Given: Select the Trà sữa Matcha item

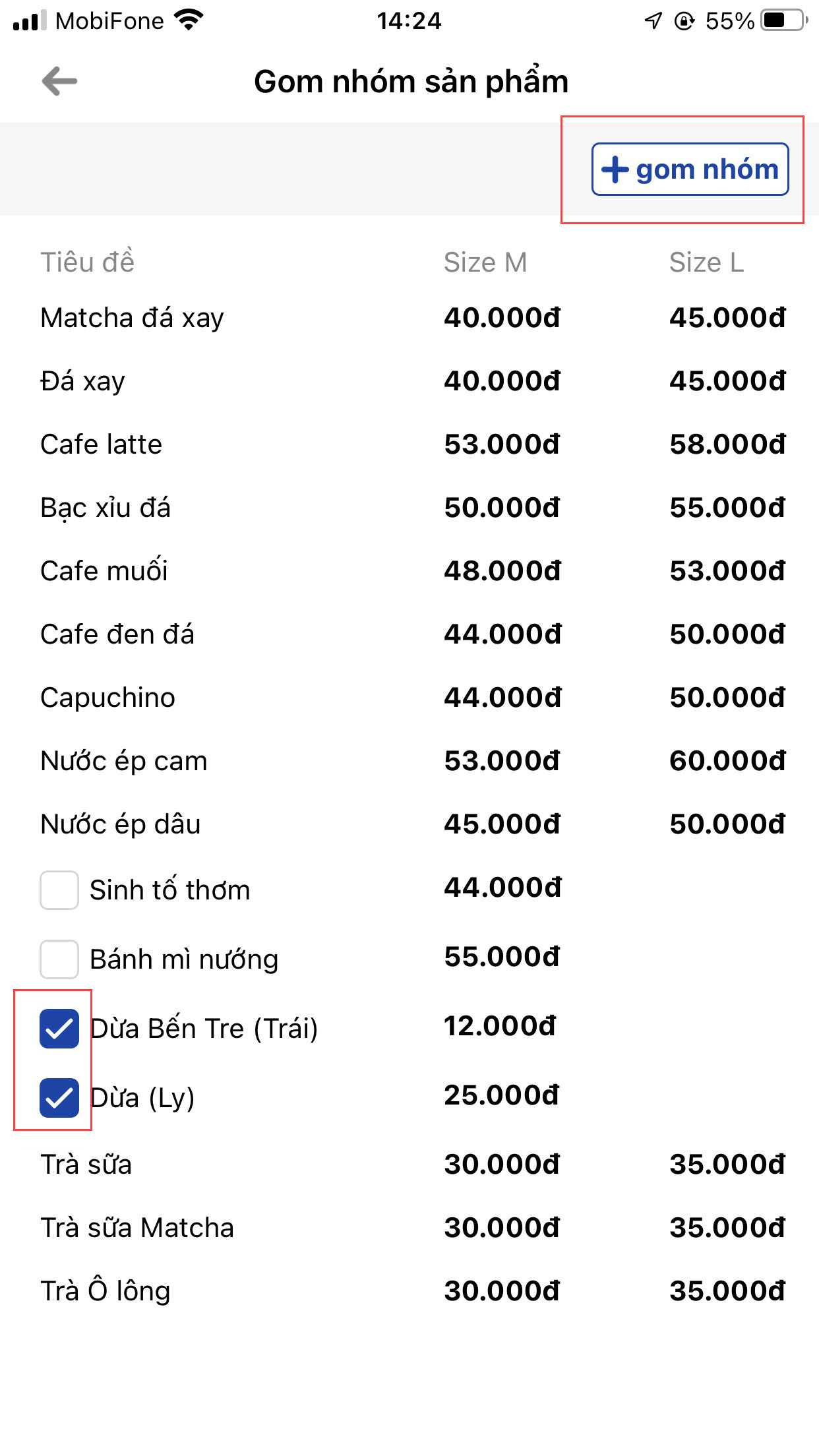Looking at the screenshot, I should [x=137, y=1228].
